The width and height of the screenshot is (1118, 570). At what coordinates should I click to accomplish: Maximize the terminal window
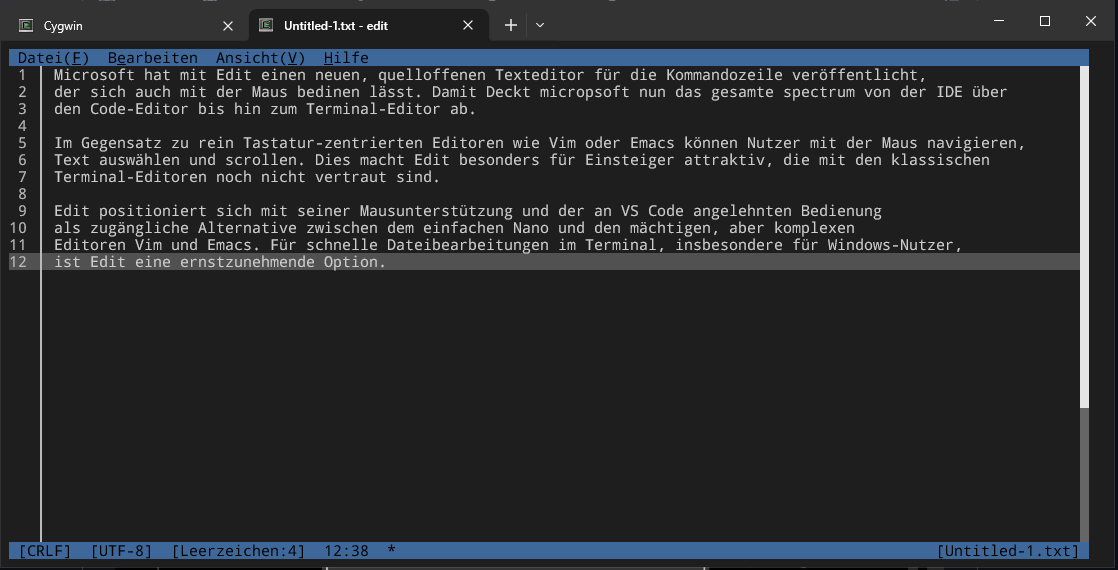1044,21
